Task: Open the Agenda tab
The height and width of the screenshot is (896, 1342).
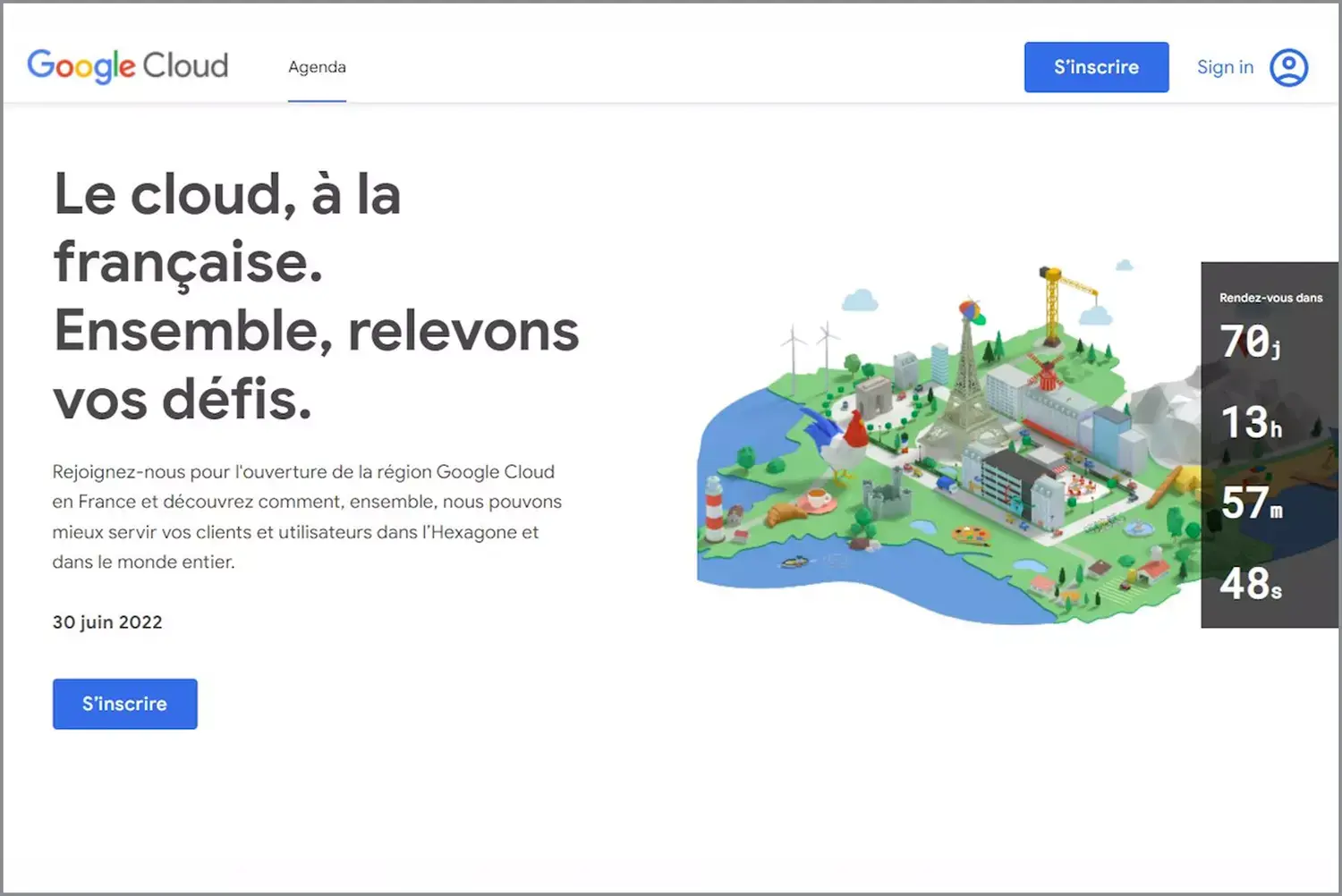Action: point(317,67)
